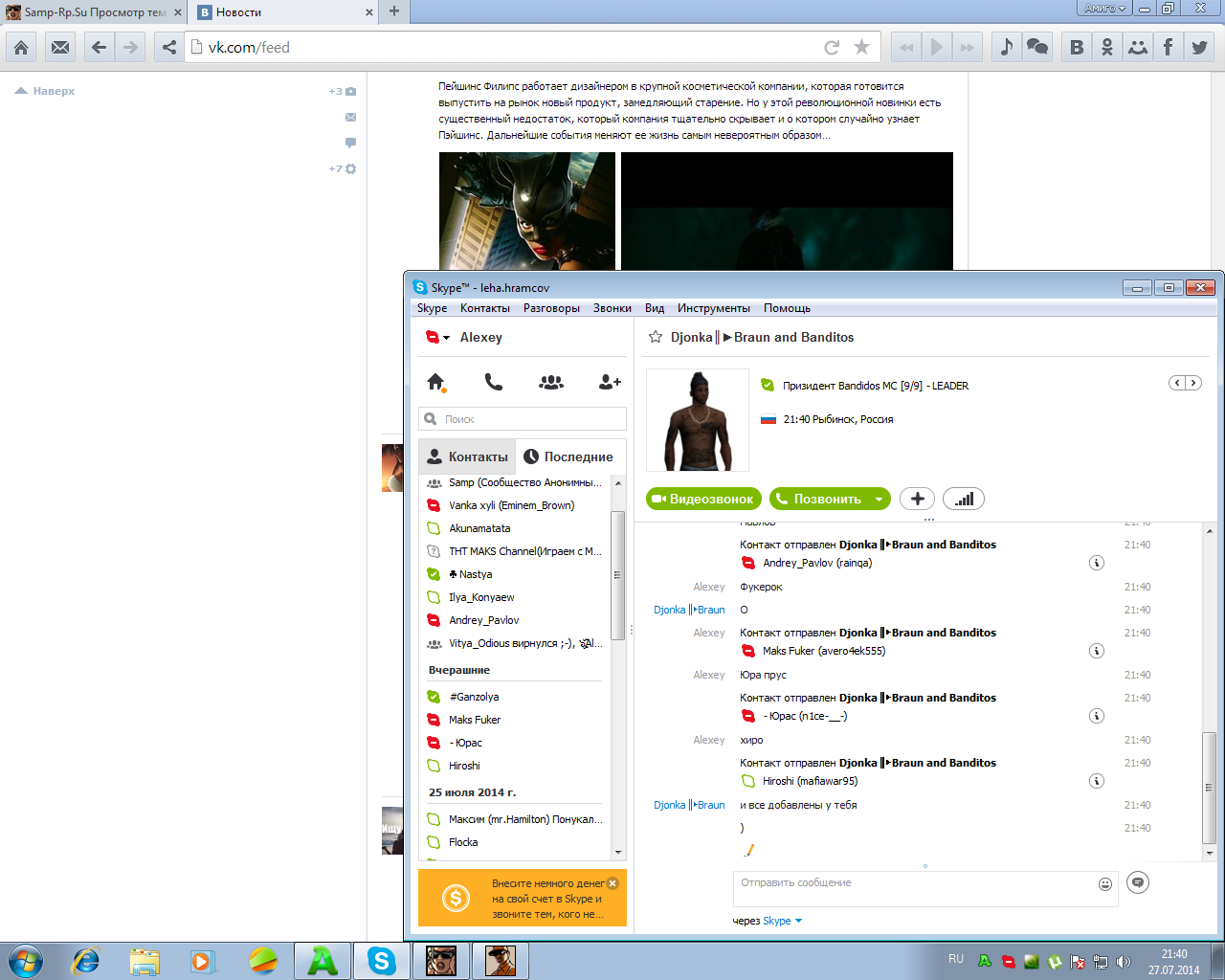Screen dimensions: 1225x980
Task: Open Skype menu
Action: (x=432, y=308)
